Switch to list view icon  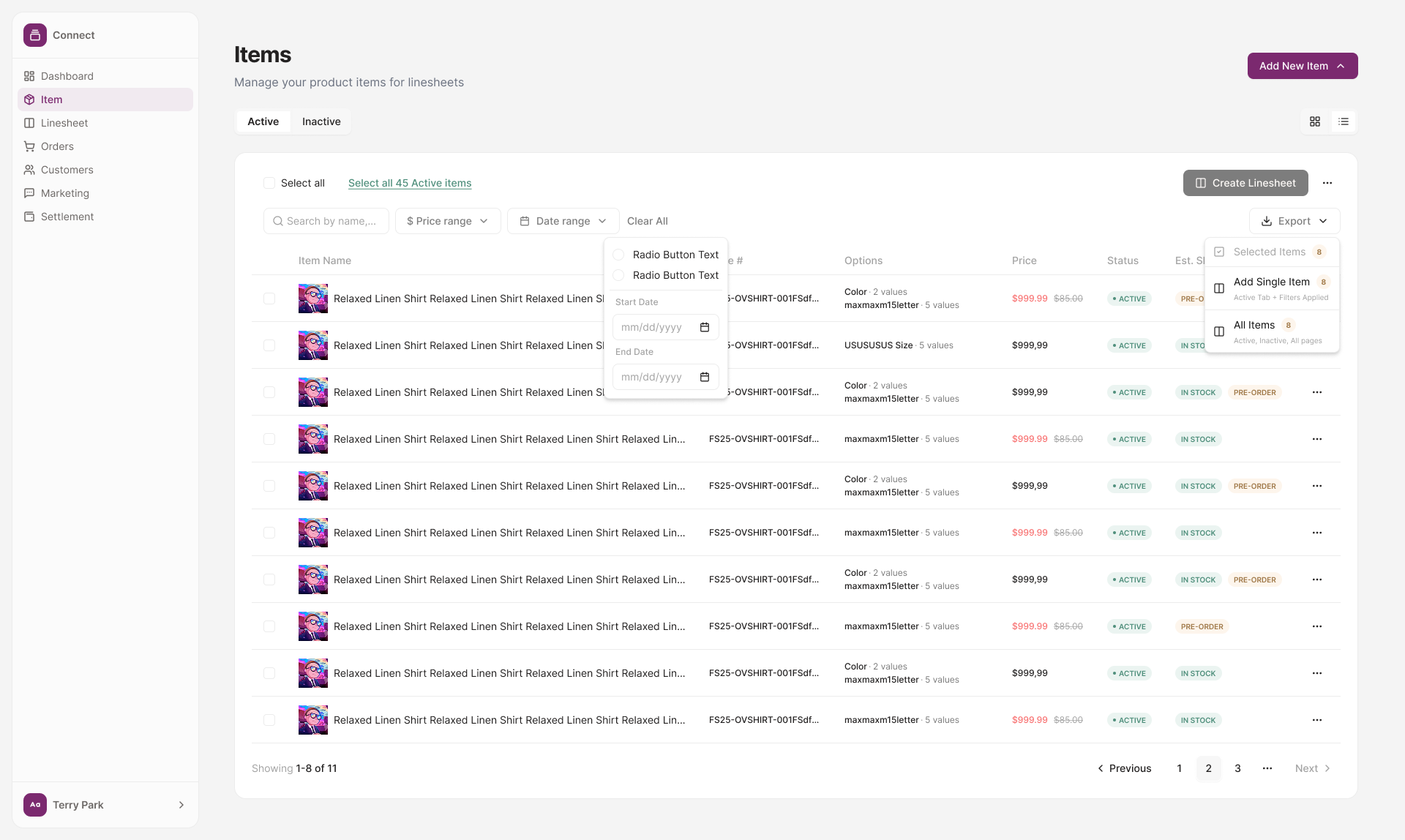click(x=1344, y=121)
